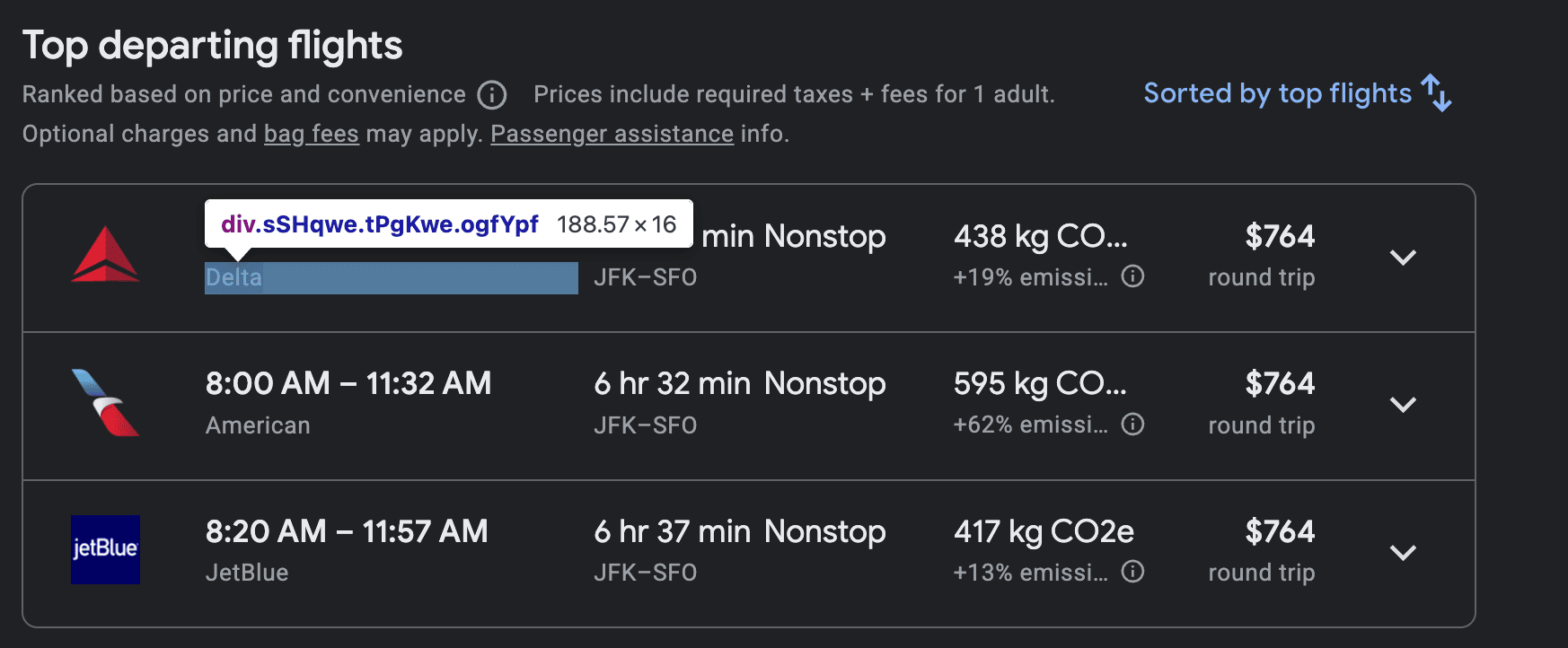Click the Top departing flights heading
Screen dimensions: 1568x648
tap(213, 44)
